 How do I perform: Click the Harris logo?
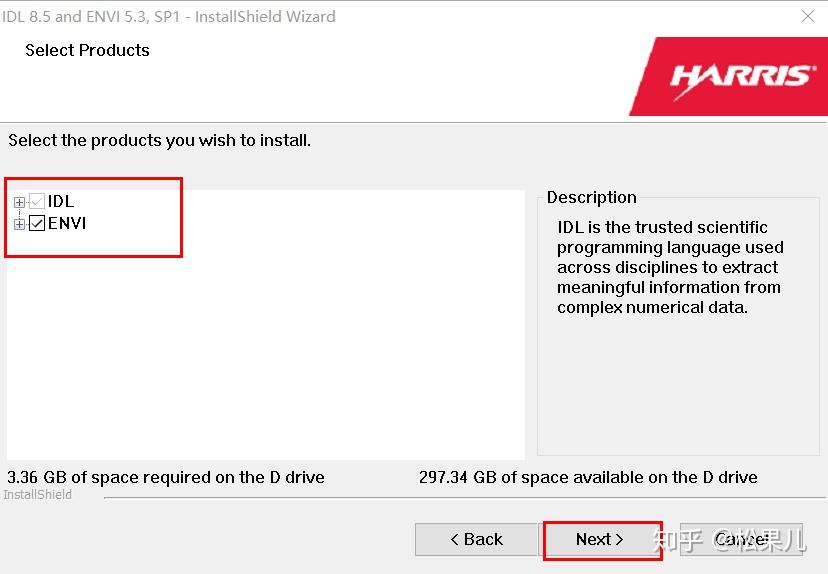tap(742, 77)
